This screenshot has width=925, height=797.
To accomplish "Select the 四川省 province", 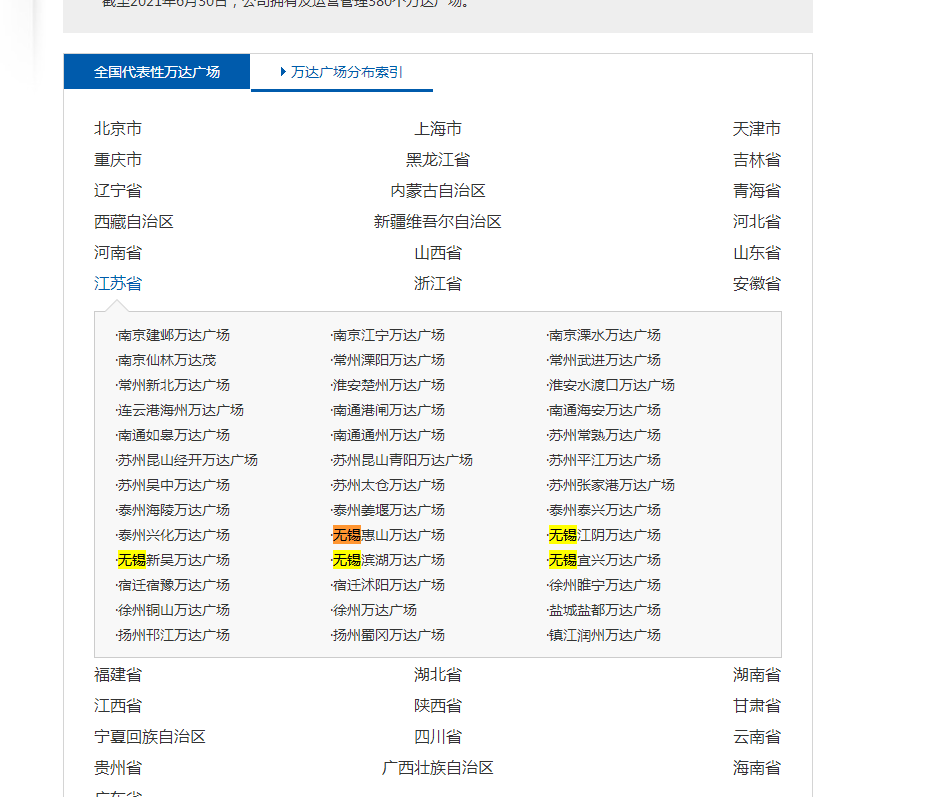I will (x=438, y=737).
